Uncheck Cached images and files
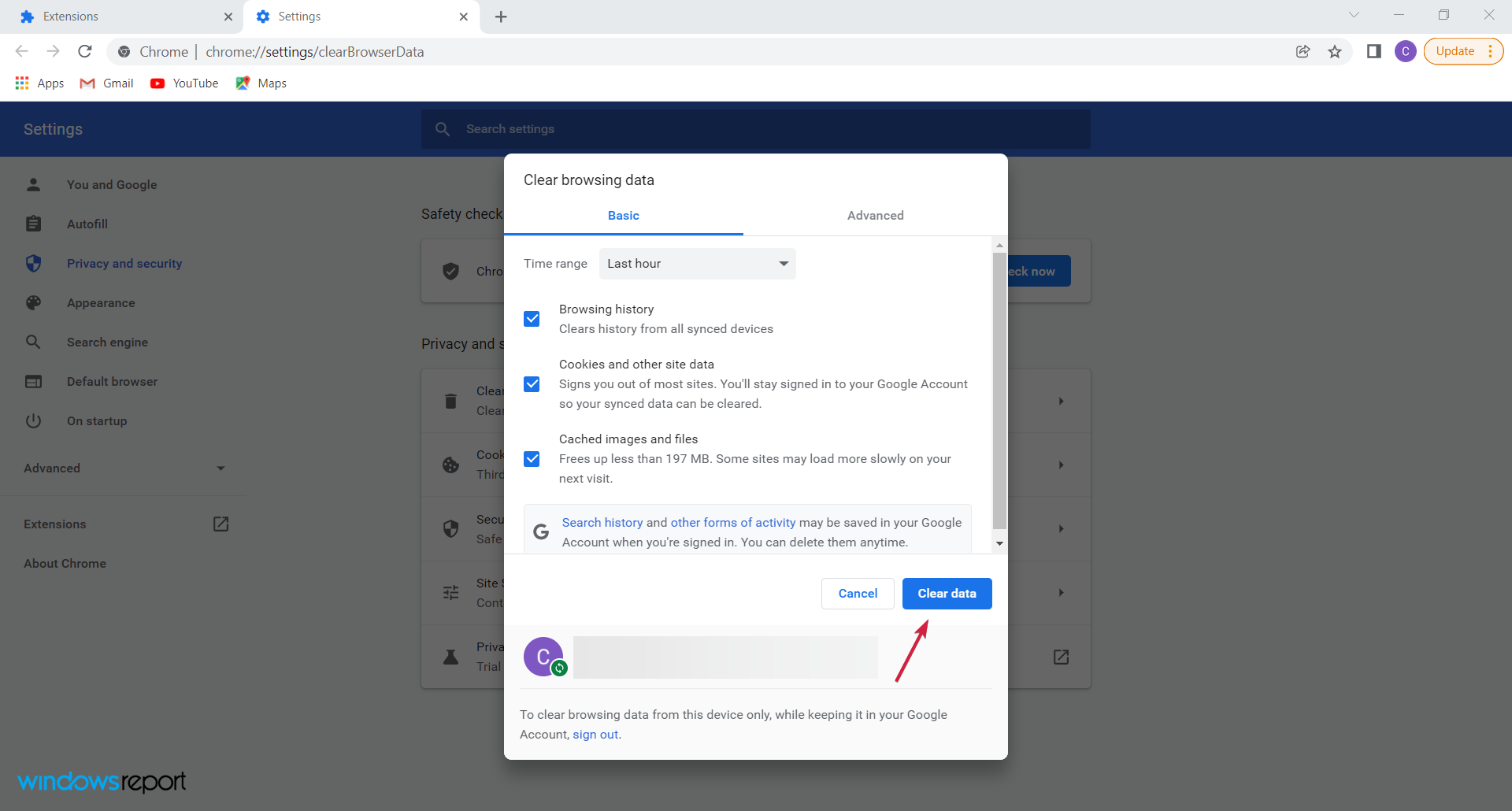 [532, 459]
